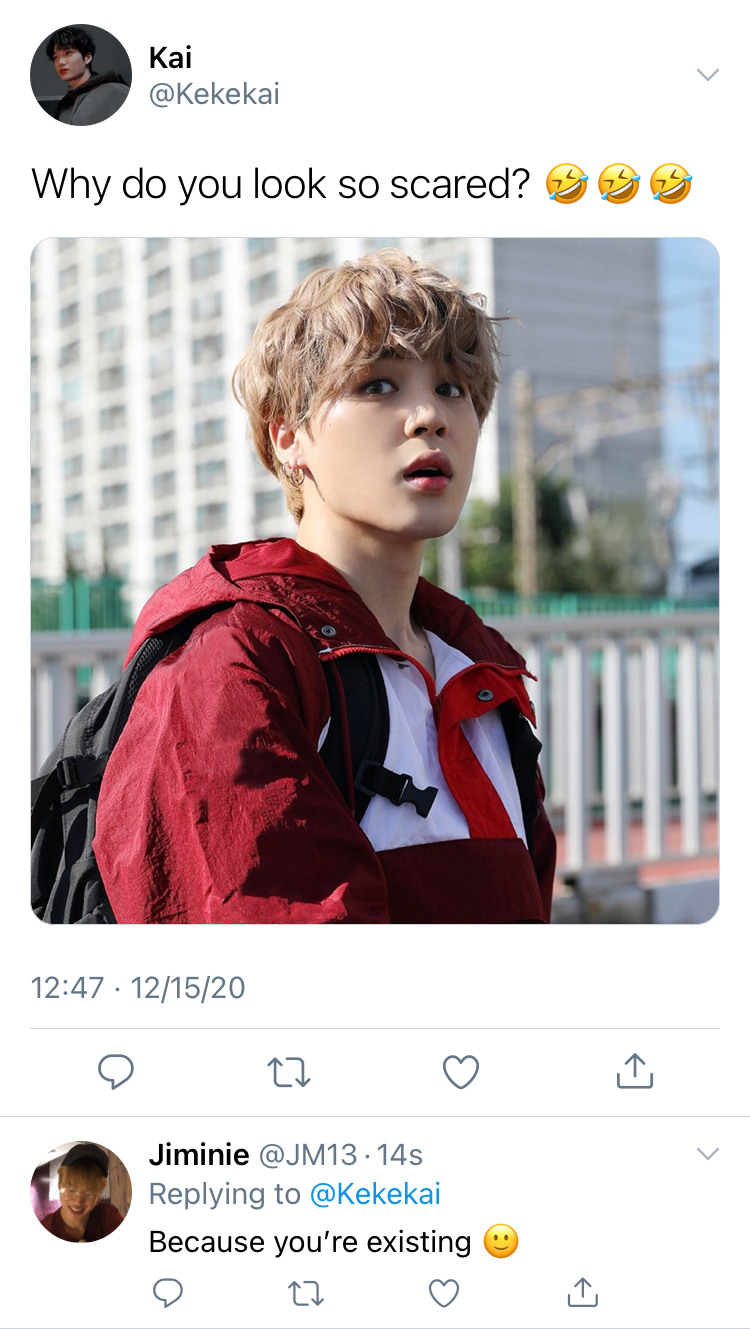Retweet Kai's main tweet

pos(289,1073)
